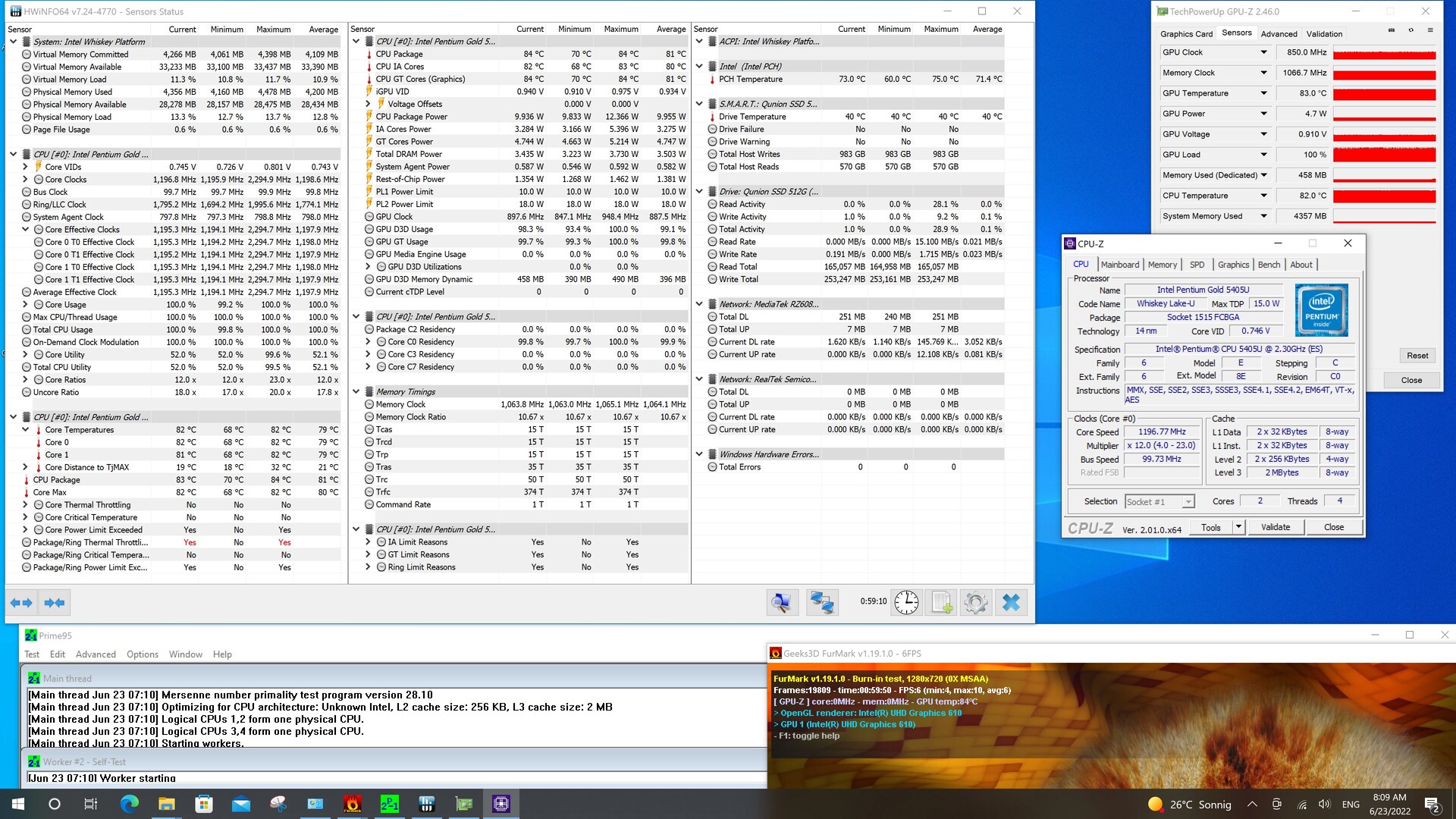Click Validate button in CPU-Z
This screenshot has width=1456, height=819.
coord(1275,527)
